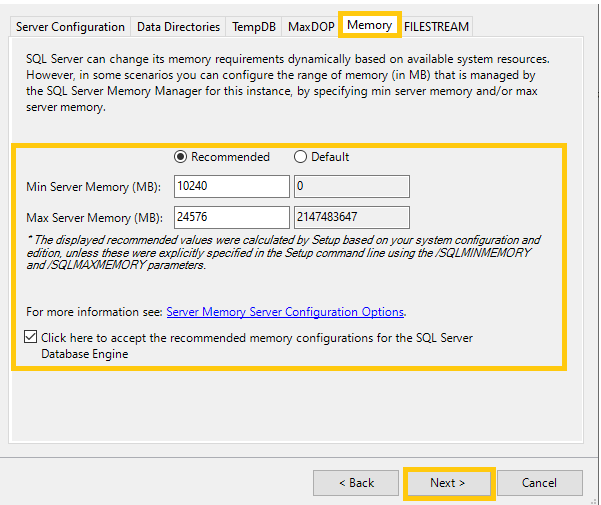Go to the TempDB tab
The image size is (601, 505).
coord(254,27)
